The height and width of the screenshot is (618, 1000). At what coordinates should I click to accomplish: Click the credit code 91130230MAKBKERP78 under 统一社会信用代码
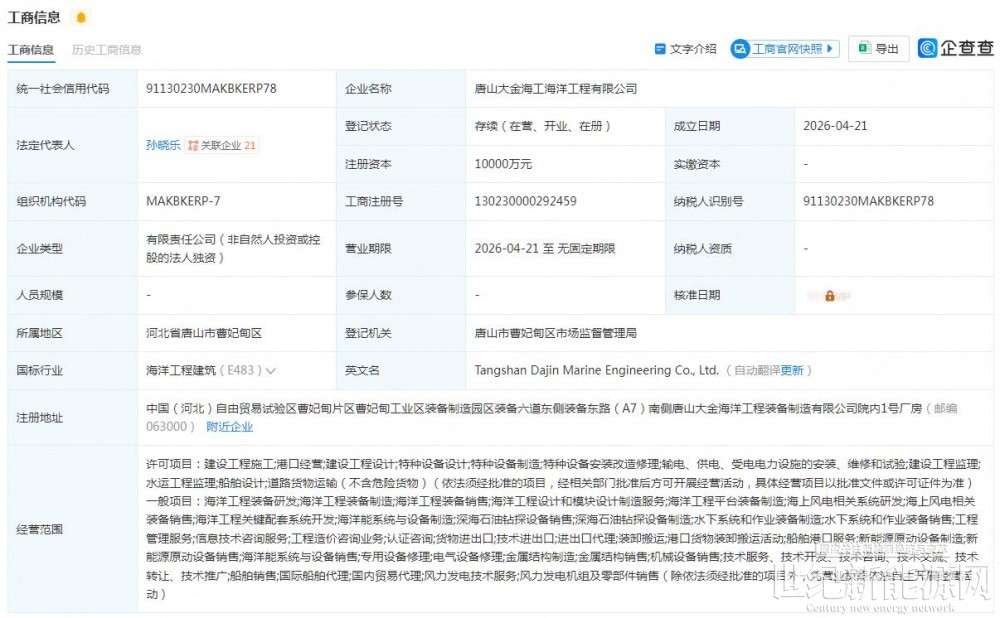pyautogui.click(x=211, y=89)
